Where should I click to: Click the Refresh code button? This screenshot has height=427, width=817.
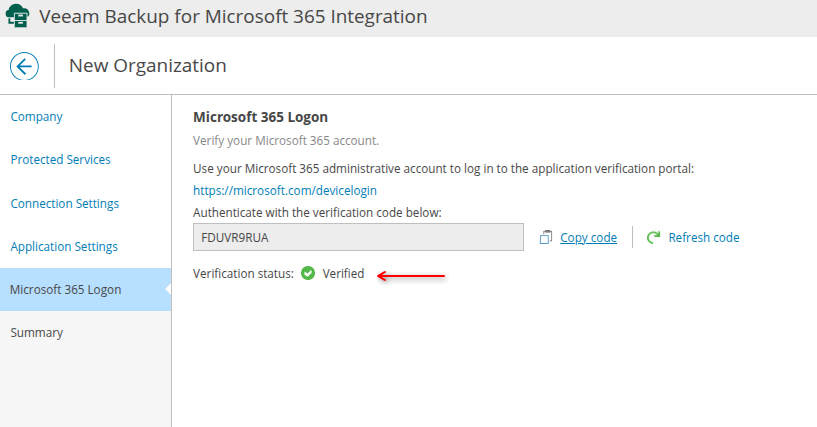tap(704, 237)
